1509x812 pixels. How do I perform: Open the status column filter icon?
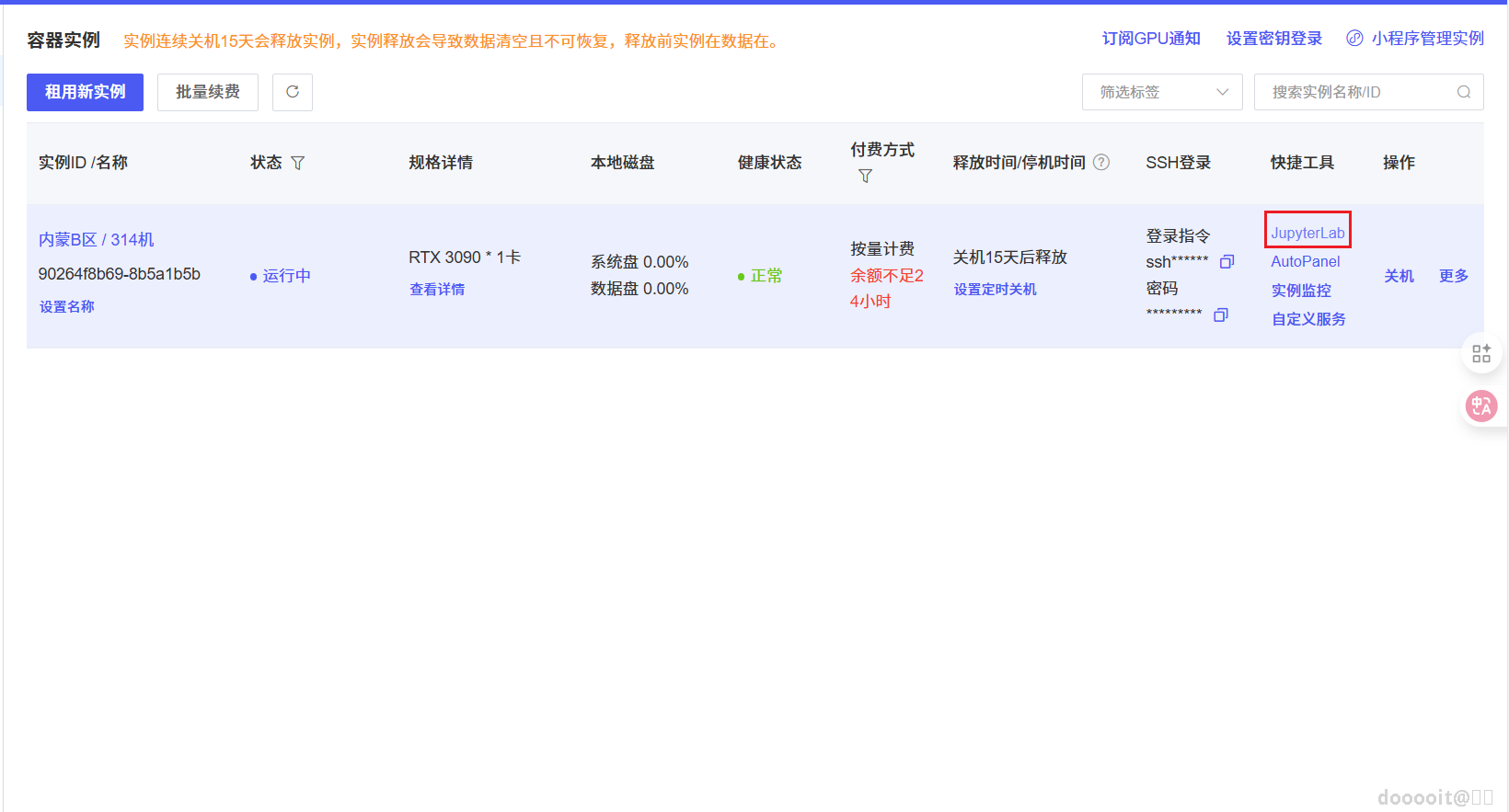[x=297, y=163]
